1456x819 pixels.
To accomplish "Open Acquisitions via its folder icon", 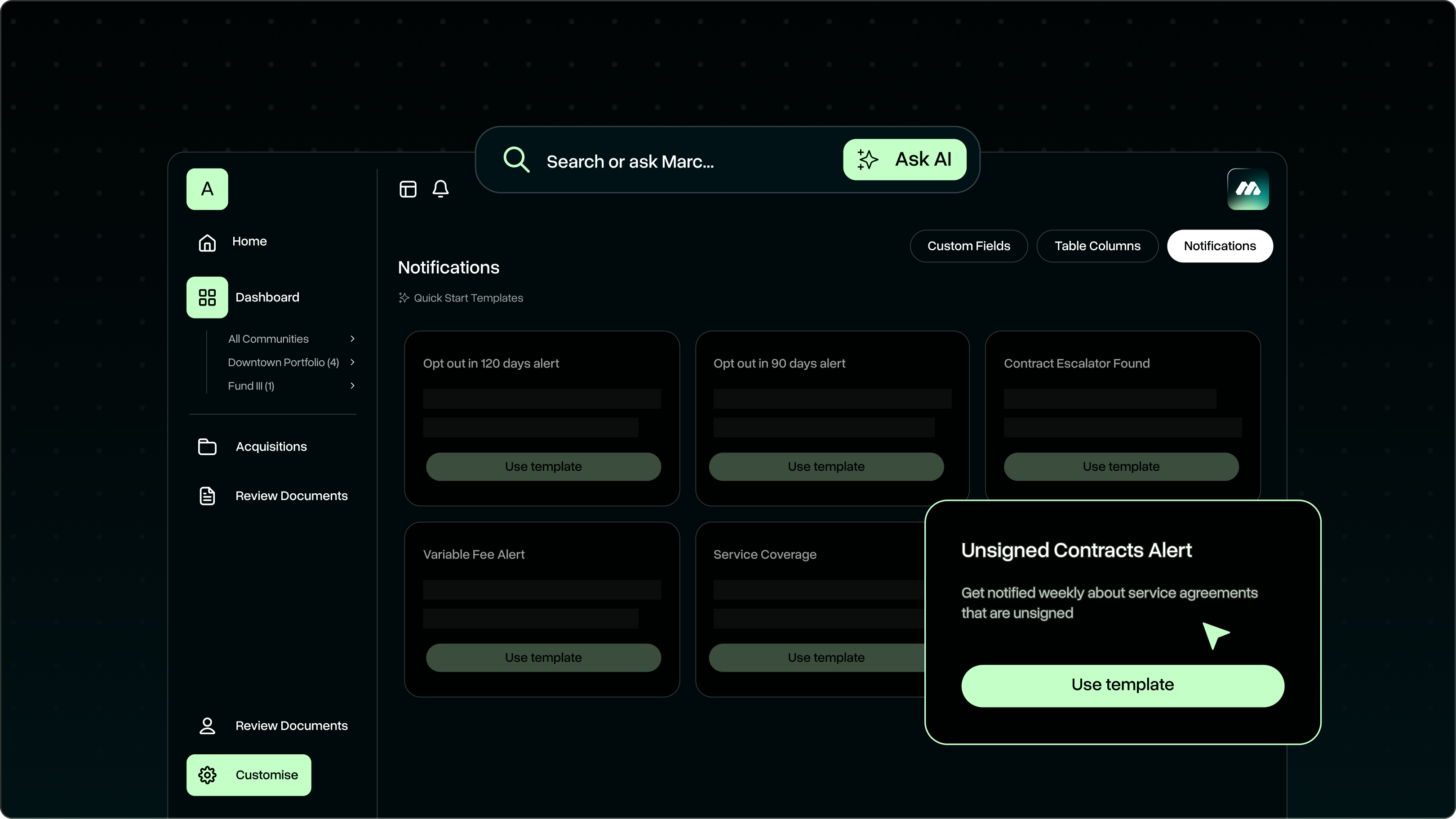I will coord(208,447).
